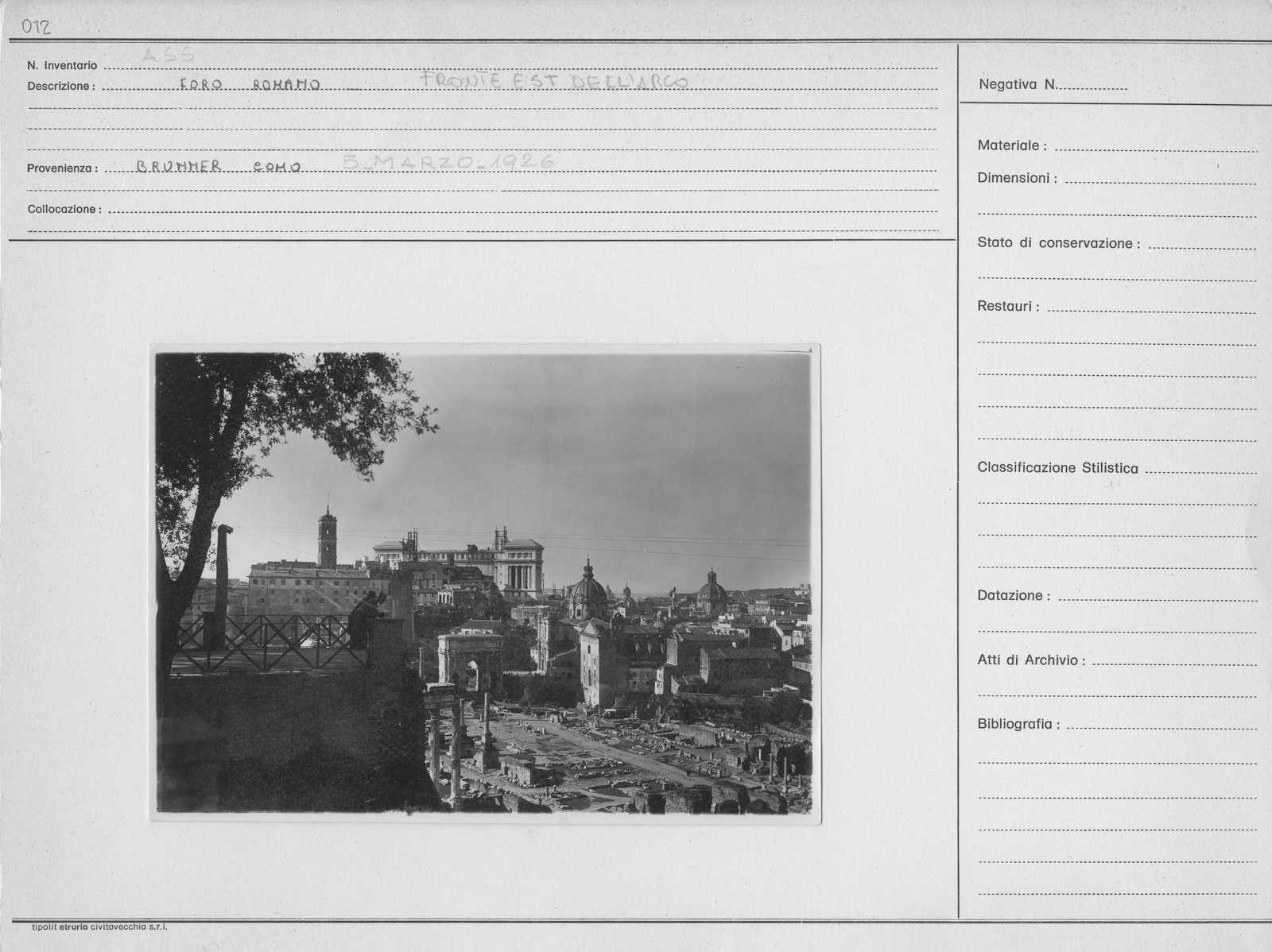Select the 'Dimensioni :' label
1272x952 pixels.
[x=1017, y=179]
